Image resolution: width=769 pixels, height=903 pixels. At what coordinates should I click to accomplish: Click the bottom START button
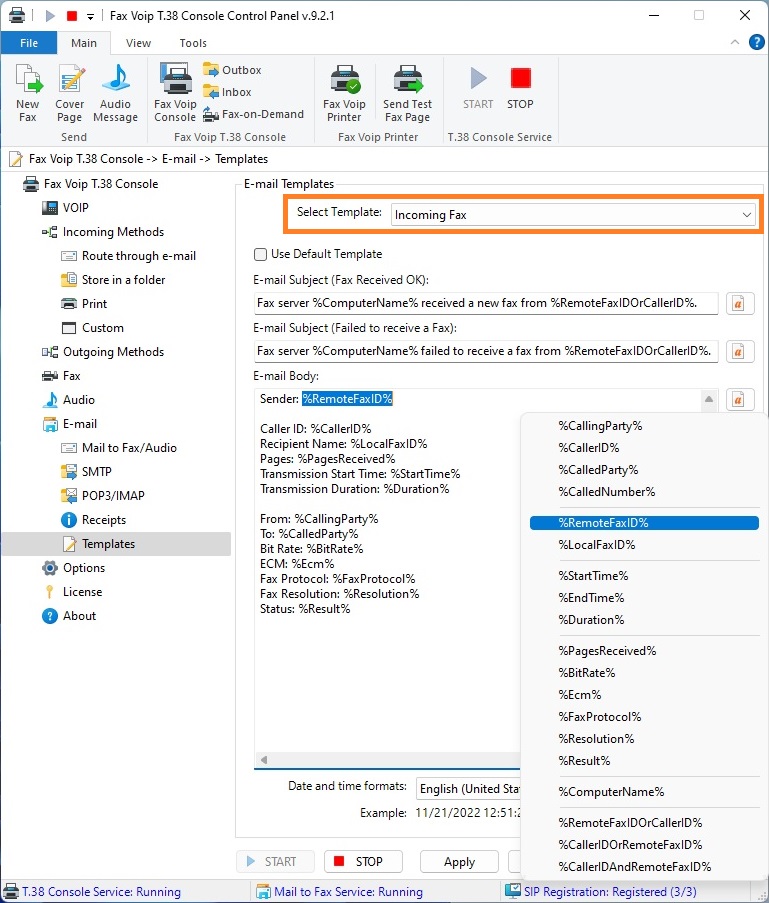pyautogui.click(x=275, y=862)
